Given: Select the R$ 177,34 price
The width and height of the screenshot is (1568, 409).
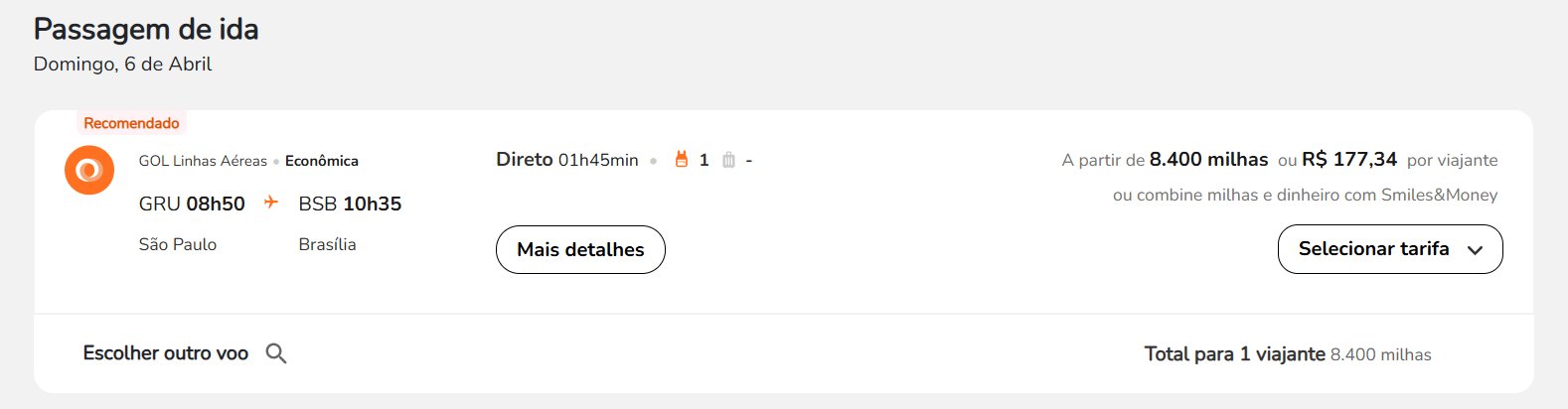Looking at the screenshot, I should coord(1349,159).
